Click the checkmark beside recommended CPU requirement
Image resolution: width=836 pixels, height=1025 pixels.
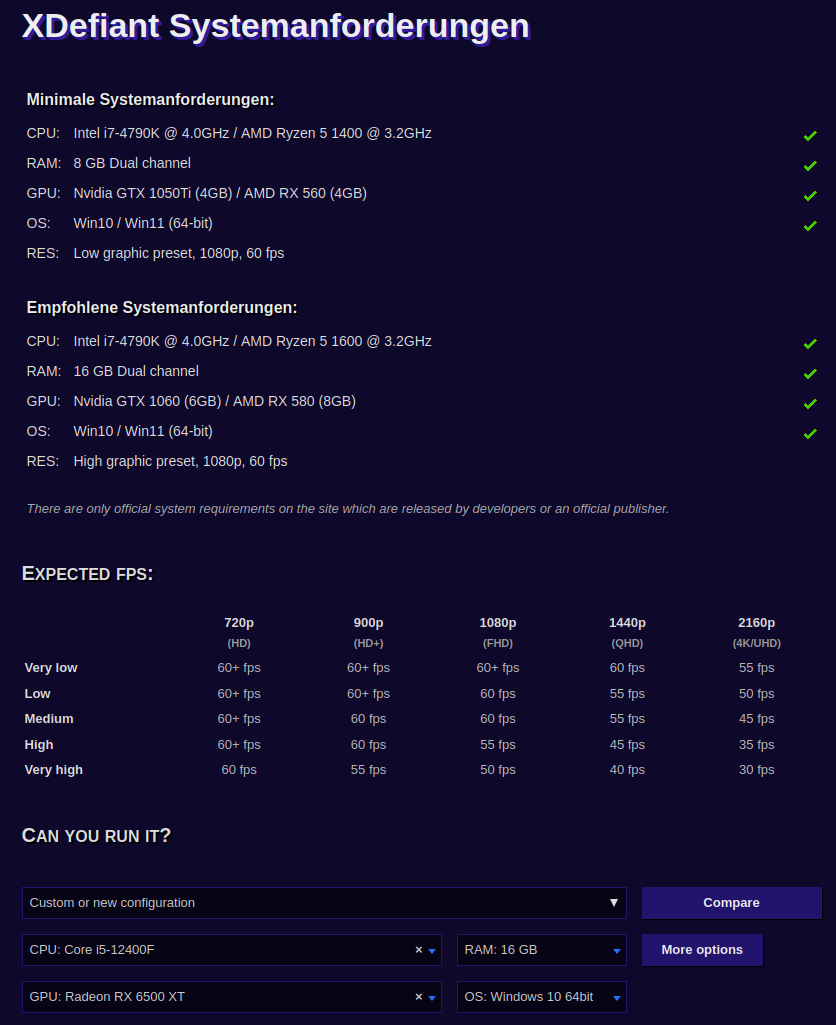tap(810, 343)
